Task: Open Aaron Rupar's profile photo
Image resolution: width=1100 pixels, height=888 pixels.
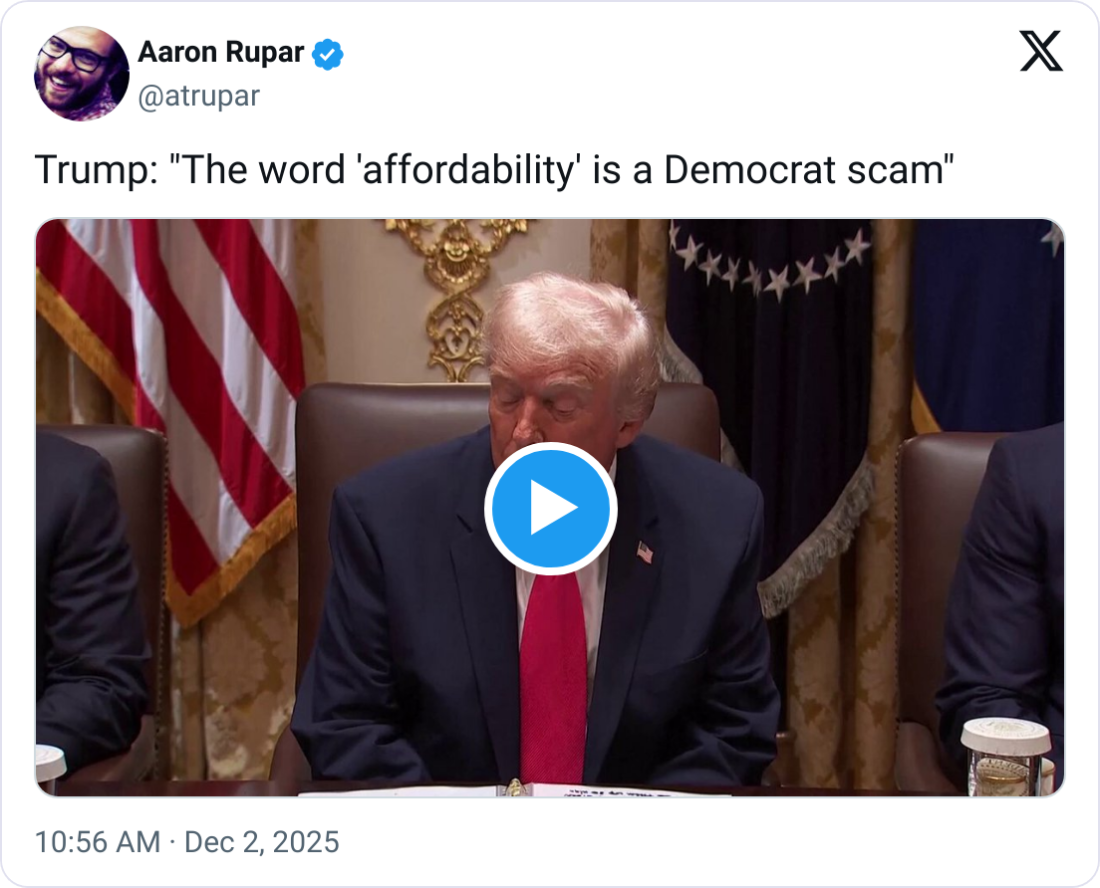Action: (81, 74)
